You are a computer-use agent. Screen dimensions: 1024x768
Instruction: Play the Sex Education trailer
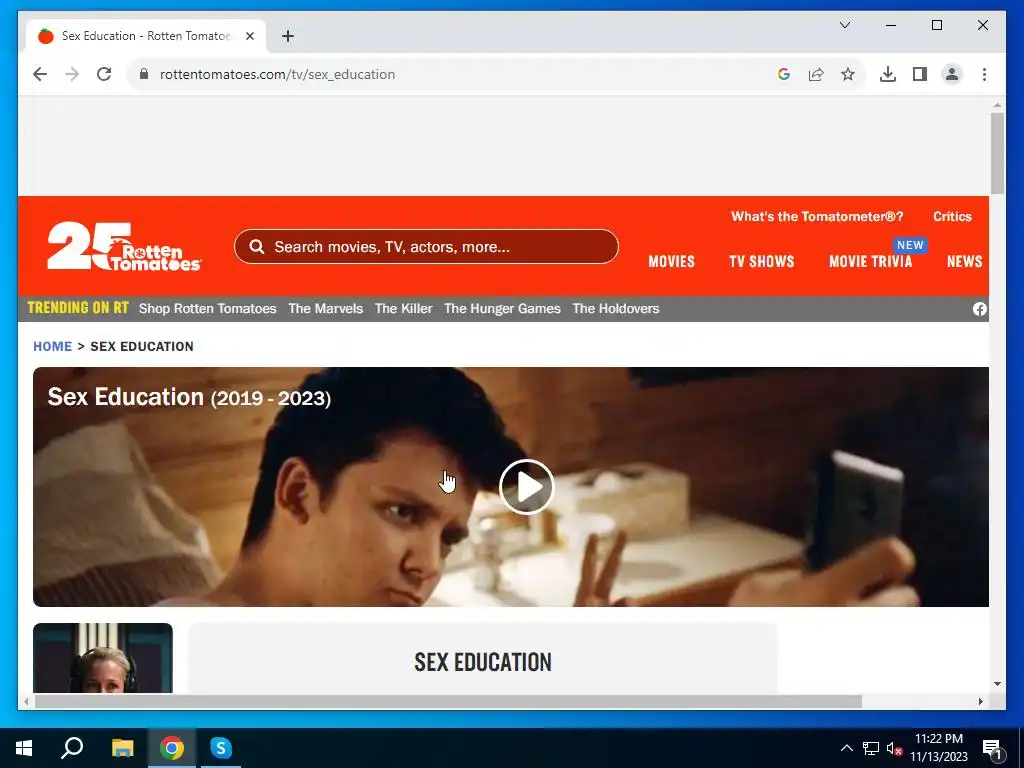[526, 487]
